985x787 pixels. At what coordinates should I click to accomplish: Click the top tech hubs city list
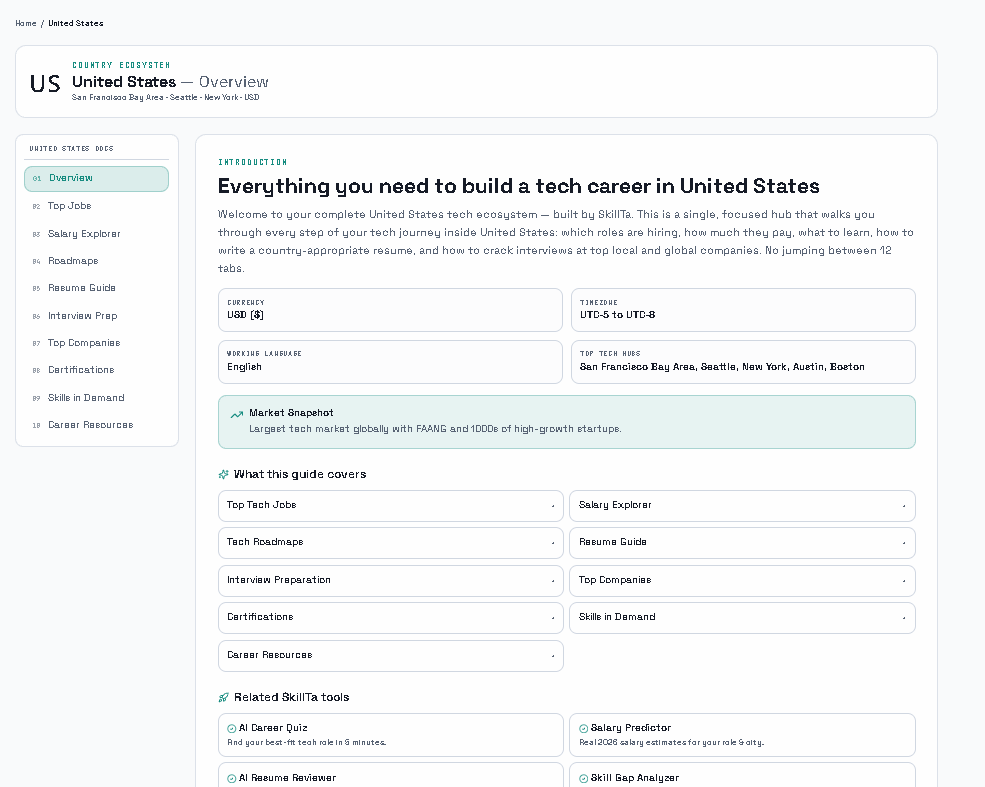tap(722, 367)
